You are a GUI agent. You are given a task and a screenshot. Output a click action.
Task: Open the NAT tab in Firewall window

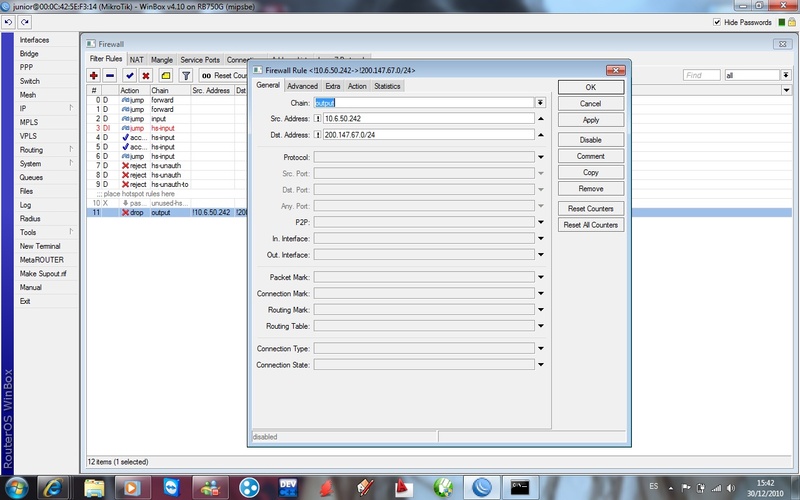click(x=136, y=60)
